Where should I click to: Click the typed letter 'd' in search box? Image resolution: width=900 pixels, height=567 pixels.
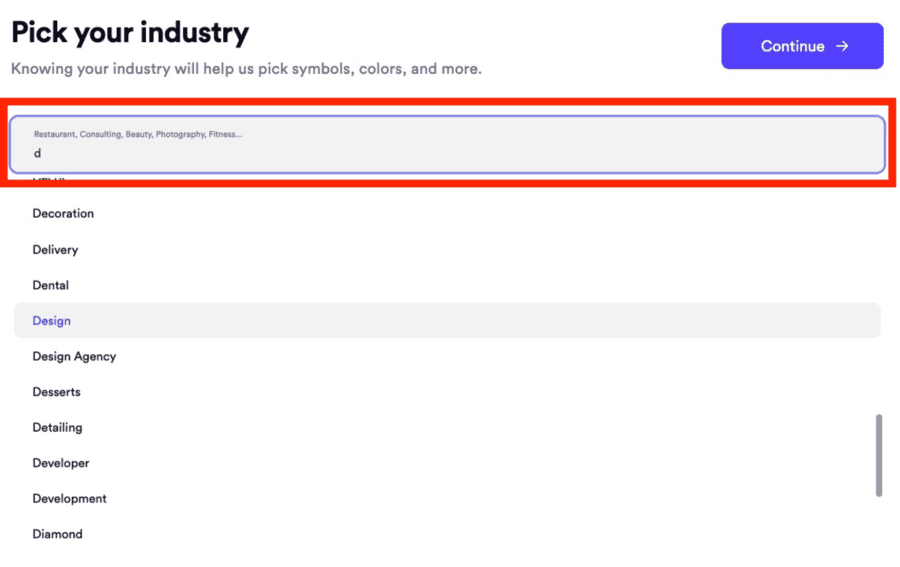click(x=37, y=153)
